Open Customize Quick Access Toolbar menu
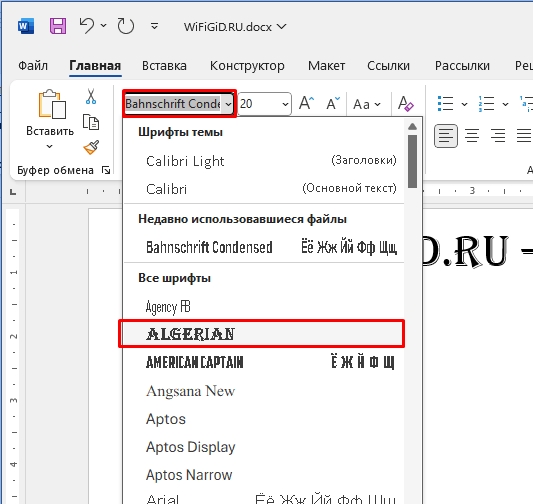This screenshot has width=533, height=504. (154, 26)
